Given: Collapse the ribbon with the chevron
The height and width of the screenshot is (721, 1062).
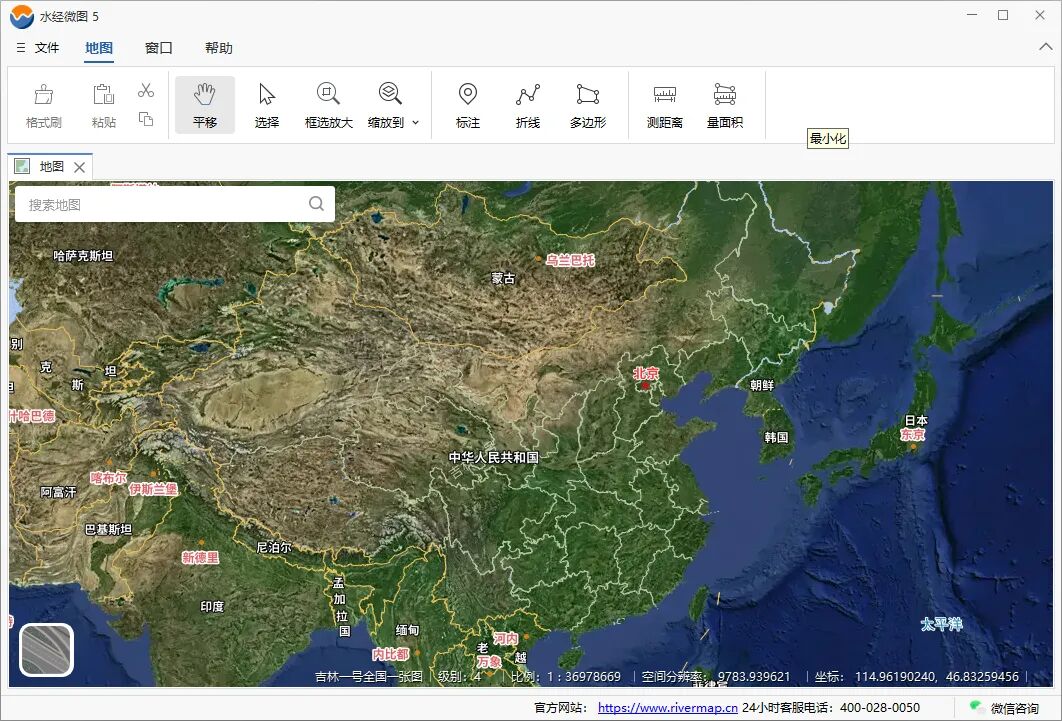Looking at the screenshot, I should pyautogui.click(x=1045, y=47).
